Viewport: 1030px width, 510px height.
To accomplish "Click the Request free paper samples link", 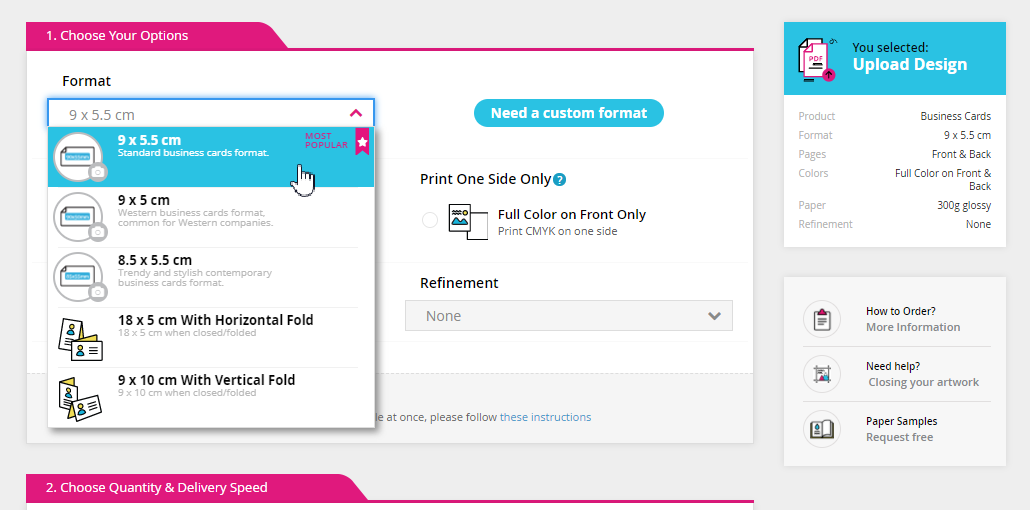I will pyautogui.click(x=899, y=438).
